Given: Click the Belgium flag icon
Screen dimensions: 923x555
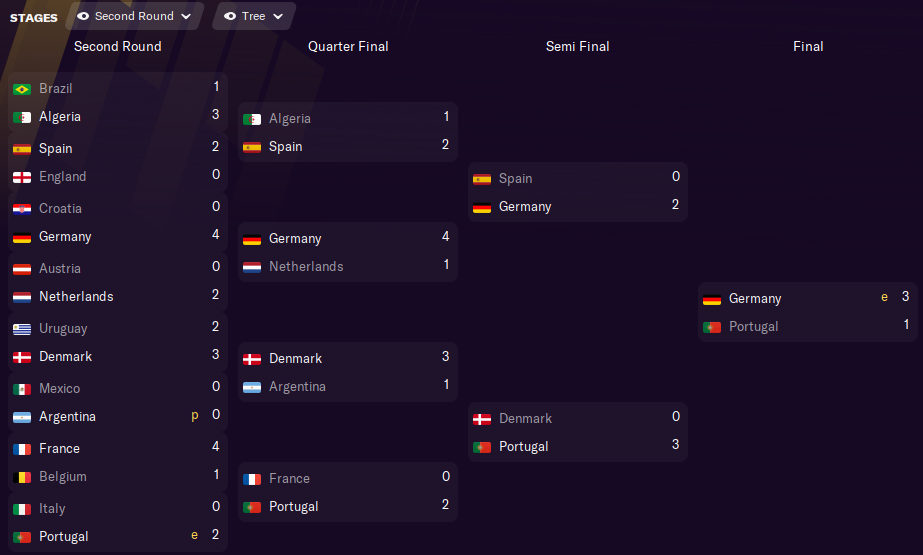Looking at the screenshot, I should point(22,477).
